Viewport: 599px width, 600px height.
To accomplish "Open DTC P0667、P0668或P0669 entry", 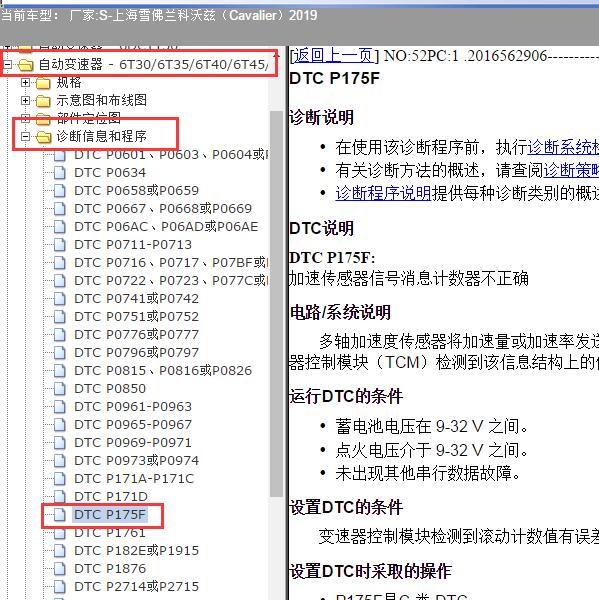I will coord(163,209).
